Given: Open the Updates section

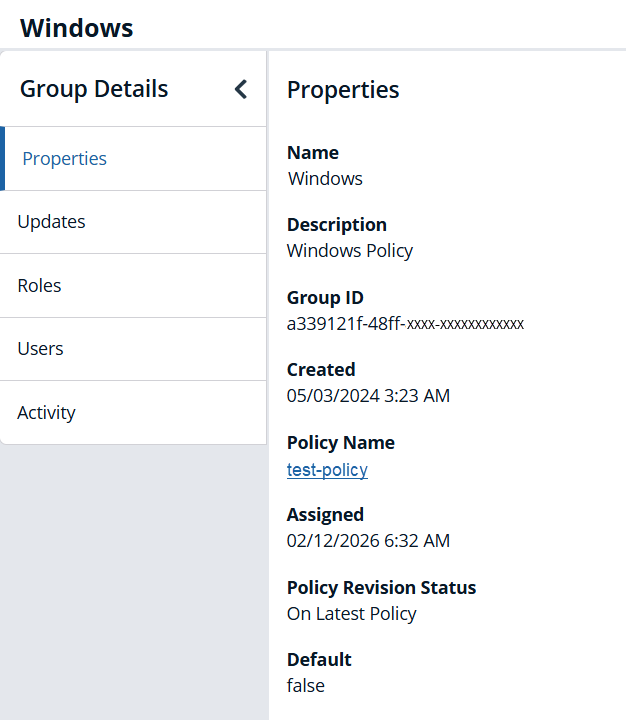Looking at the screenshot, I should pyautogui.click(x=133, y=222).
